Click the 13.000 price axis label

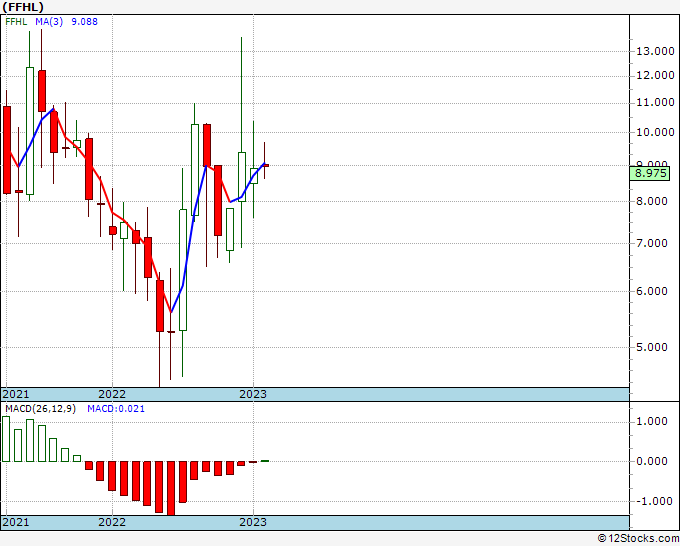click(655, 52)
